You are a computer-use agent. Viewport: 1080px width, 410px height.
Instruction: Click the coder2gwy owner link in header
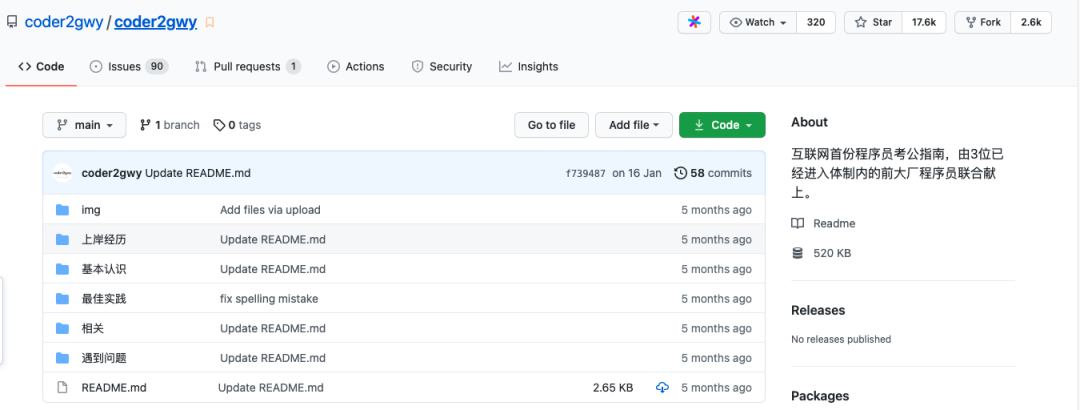pyautogui.click(x=64, y=22)
